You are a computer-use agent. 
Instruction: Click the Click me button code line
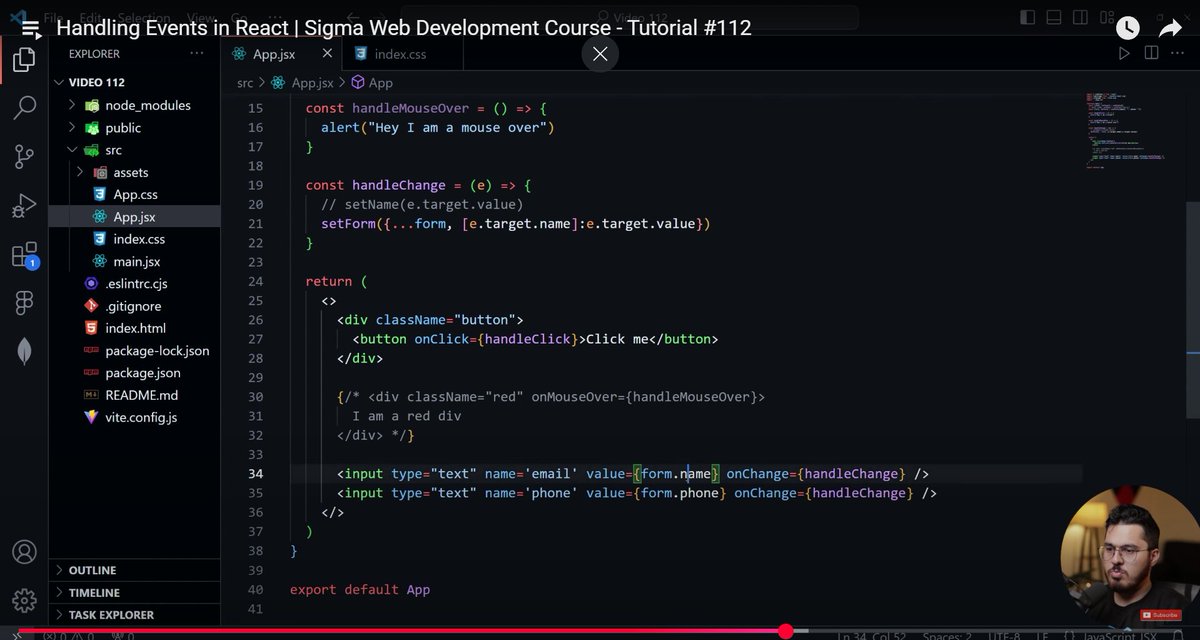pyautogui.click(x=535, y=339)
